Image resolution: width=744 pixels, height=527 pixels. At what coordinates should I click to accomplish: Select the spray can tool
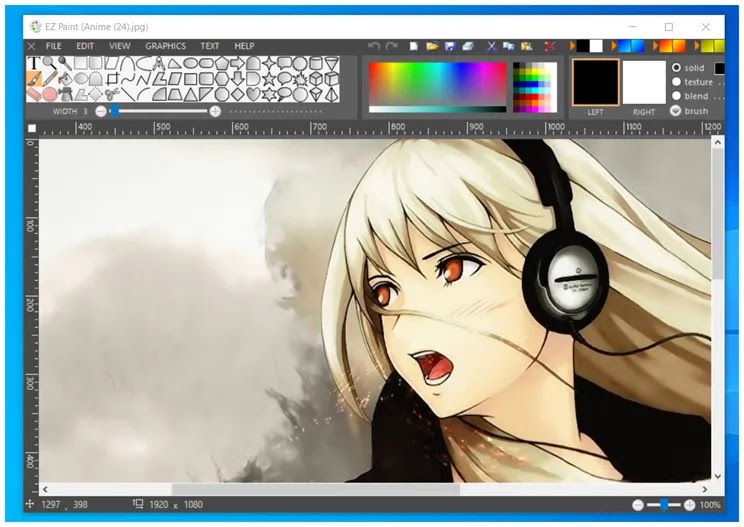click(x=66, y=94)
